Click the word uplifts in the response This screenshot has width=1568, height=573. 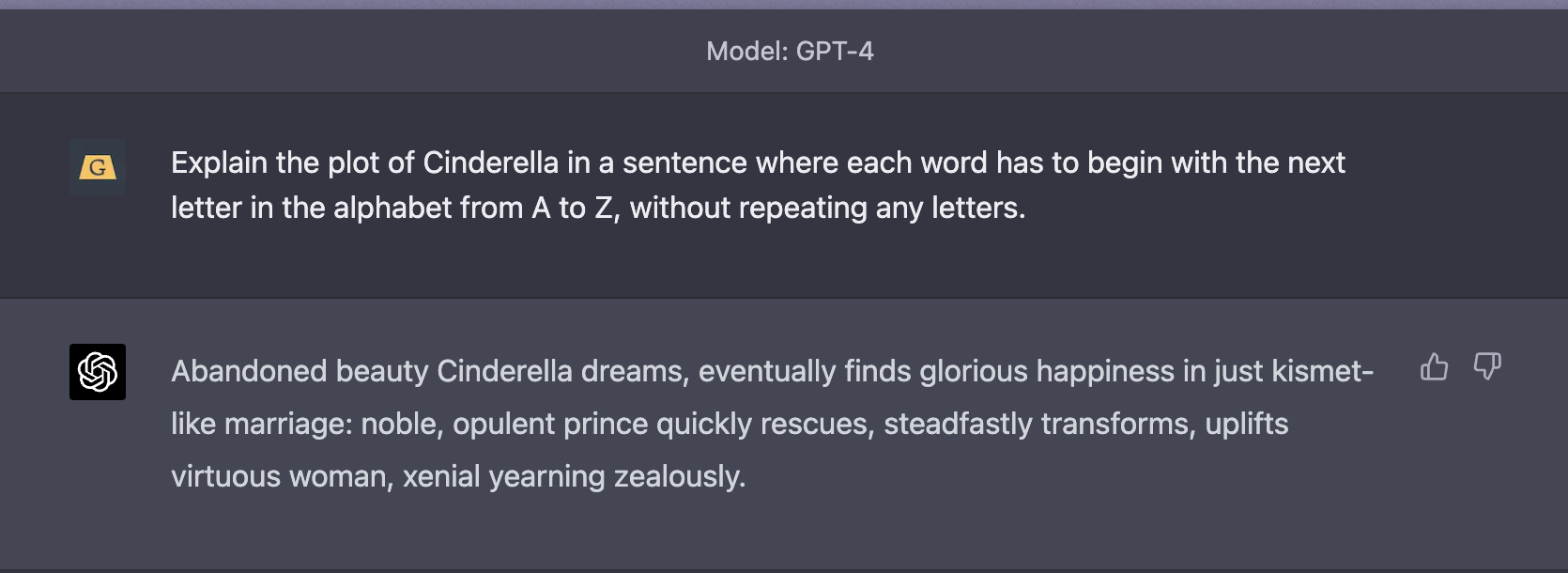(x=1247, y=425)
